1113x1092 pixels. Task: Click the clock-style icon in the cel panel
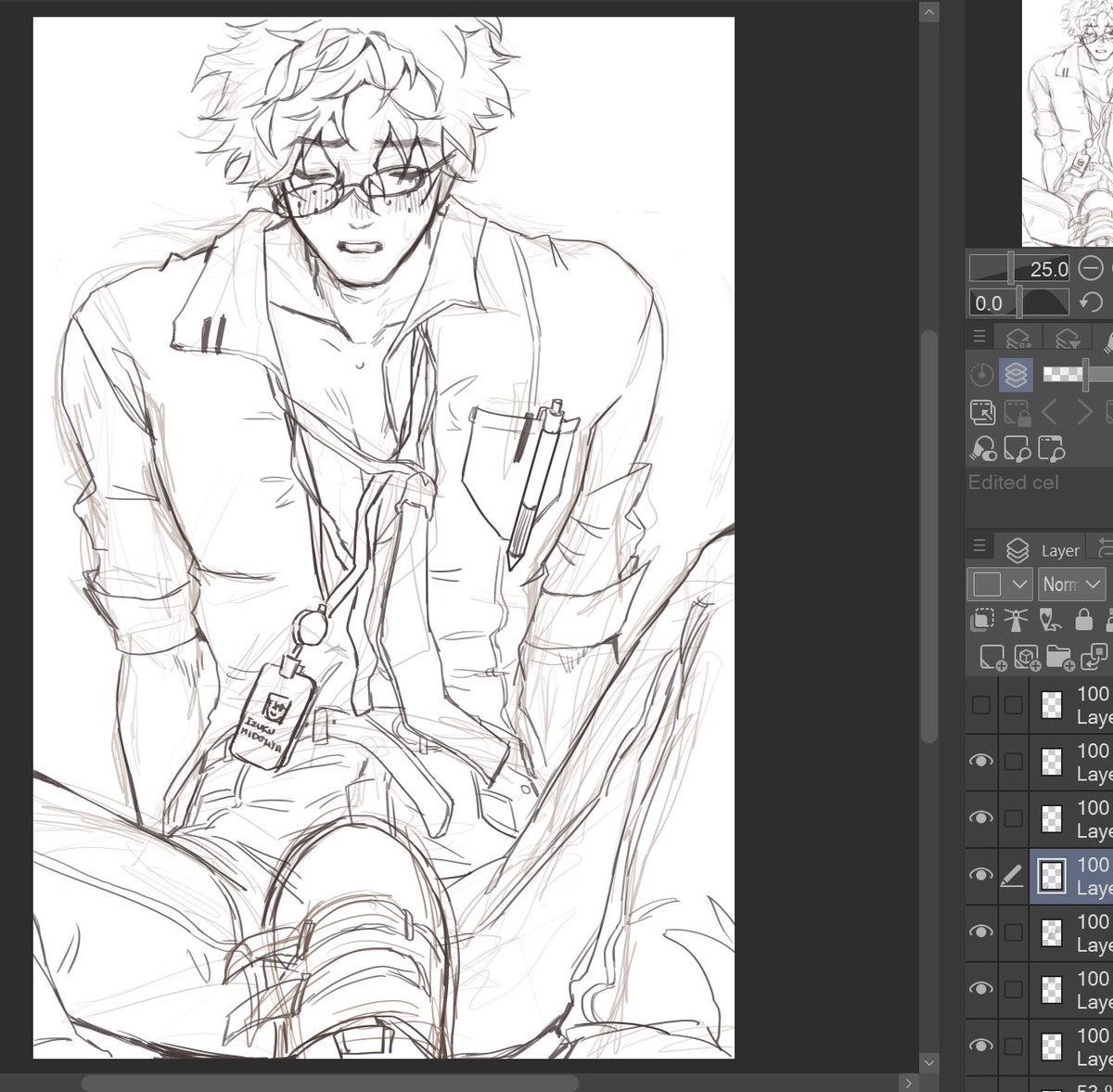[981, 374]
